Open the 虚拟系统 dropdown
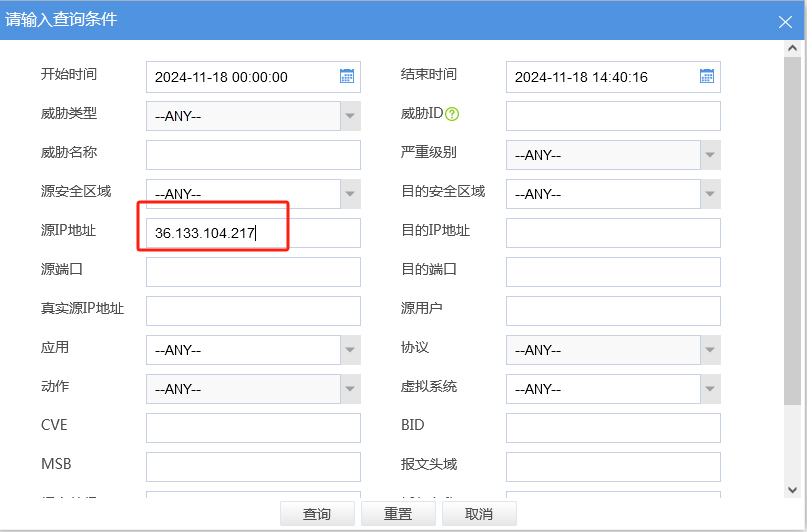This screenshot has width=807, height=532. click(710, 389)
